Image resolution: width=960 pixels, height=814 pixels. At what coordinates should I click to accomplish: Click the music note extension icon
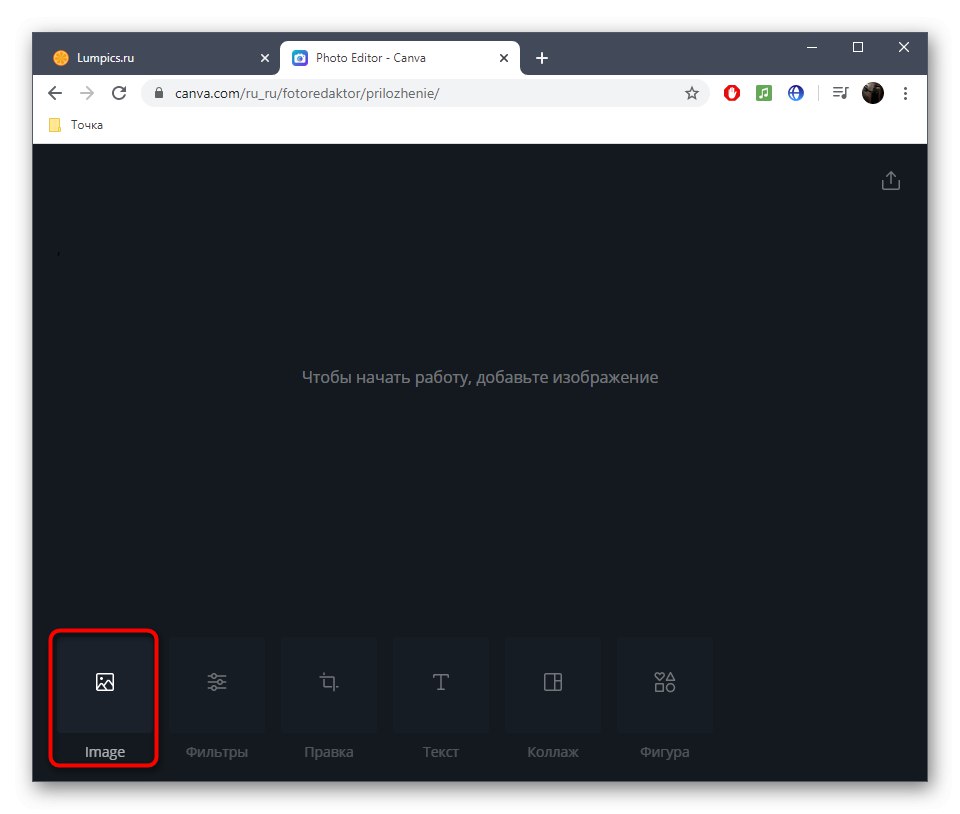coord(763,92)
